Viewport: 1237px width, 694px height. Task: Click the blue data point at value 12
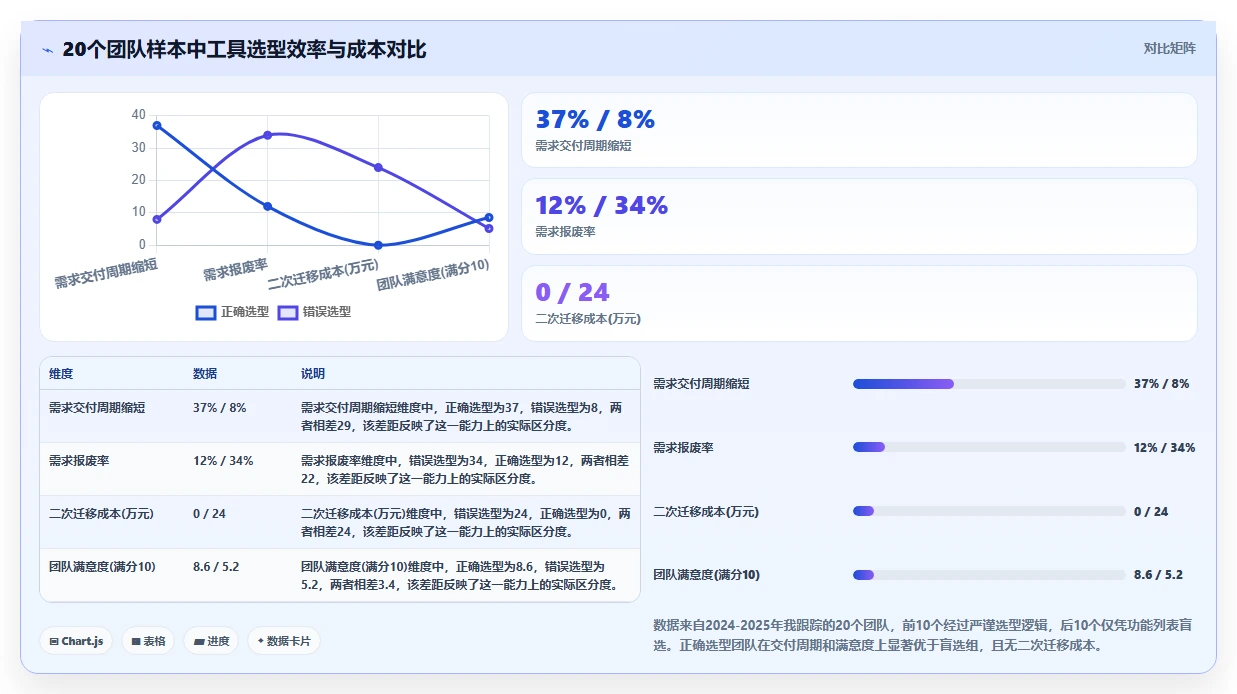[267, 206]
